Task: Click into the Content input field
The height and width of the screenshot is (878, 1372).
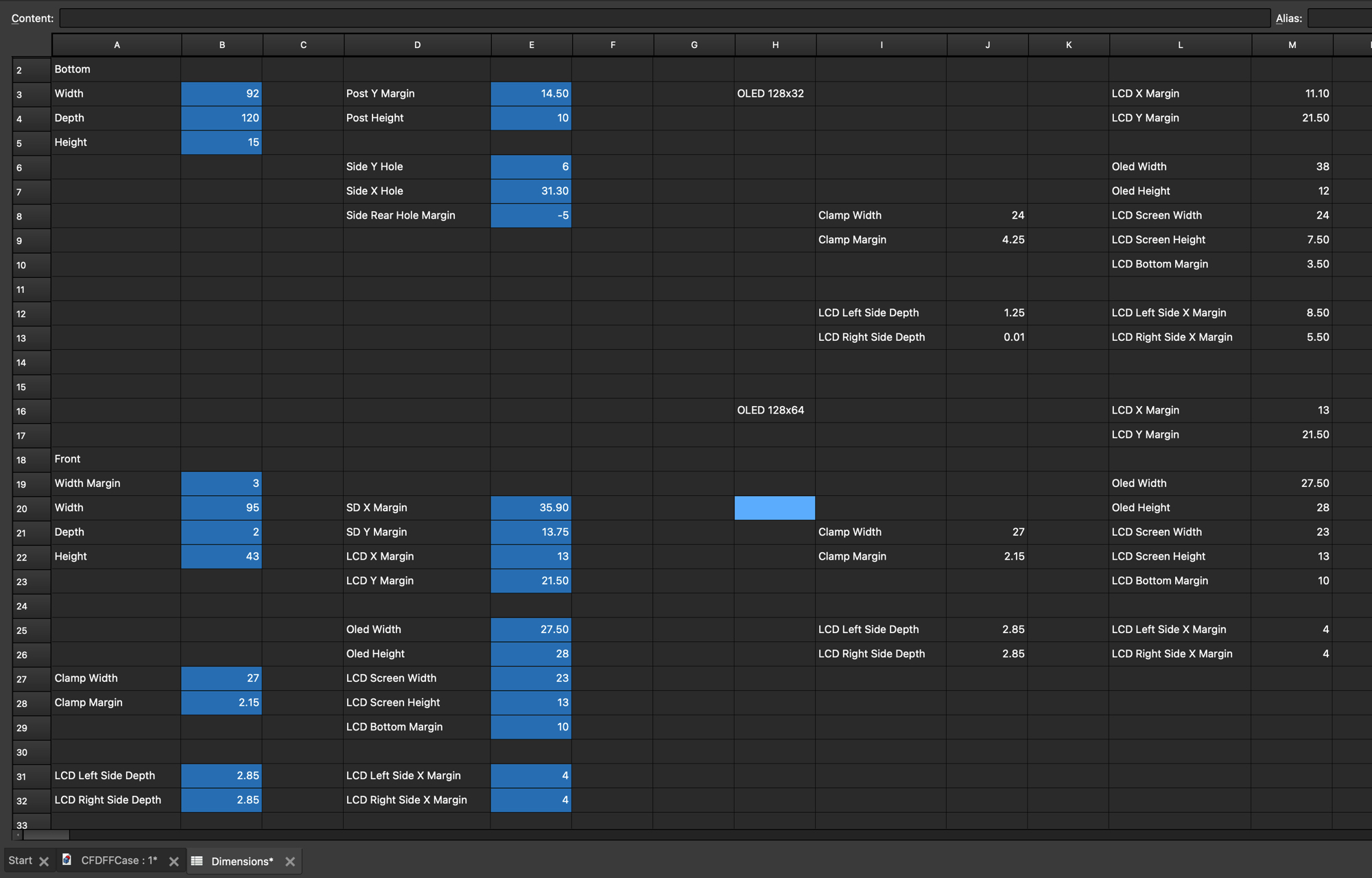Action: (664, 19)
